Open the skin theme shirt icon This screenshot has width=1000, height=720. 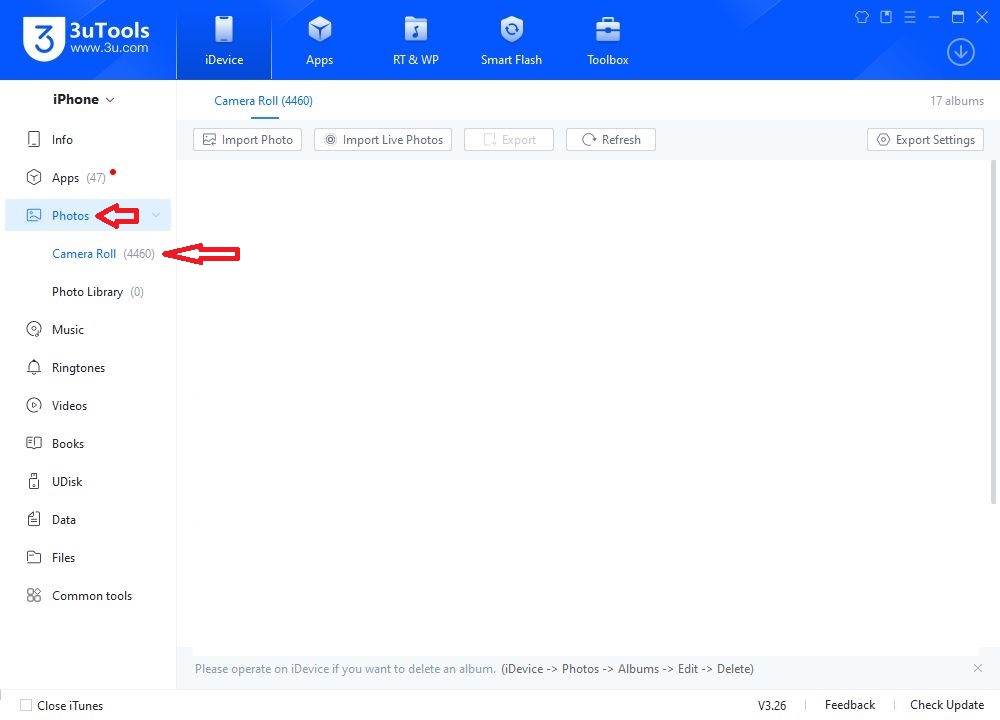tap(862, 17)
